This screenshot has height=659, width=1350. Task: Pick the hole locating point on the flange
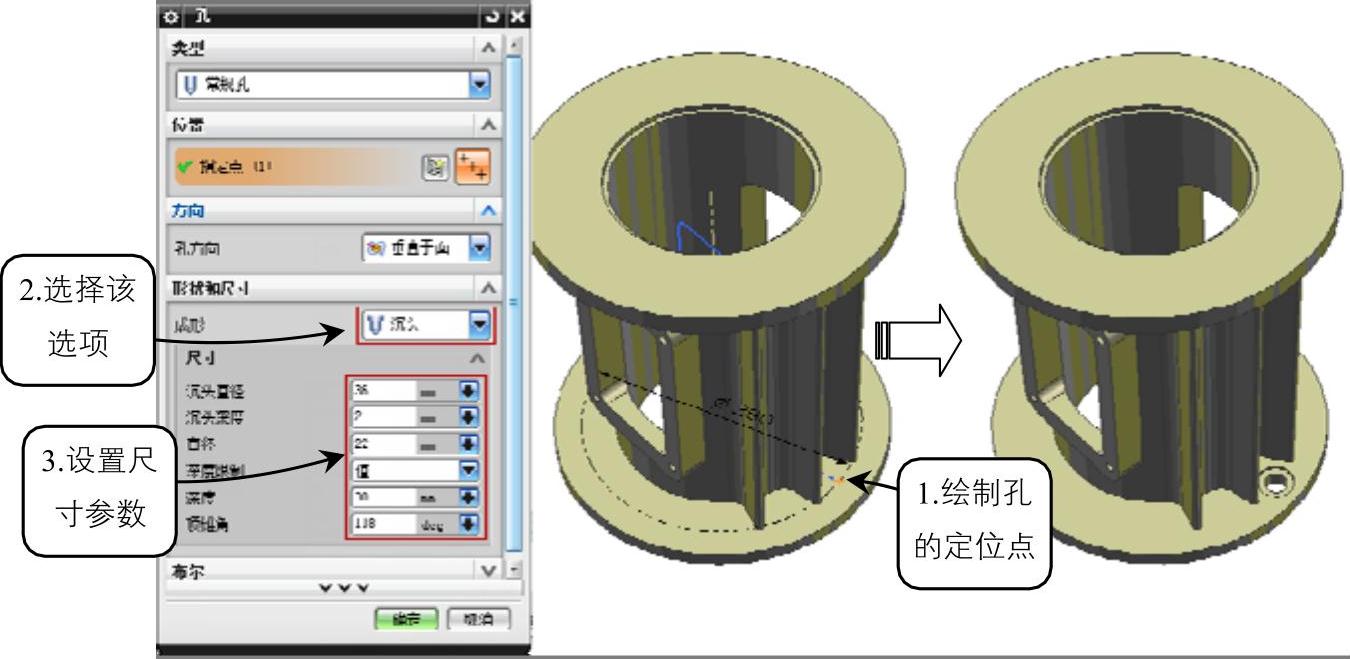click(837, 481)
